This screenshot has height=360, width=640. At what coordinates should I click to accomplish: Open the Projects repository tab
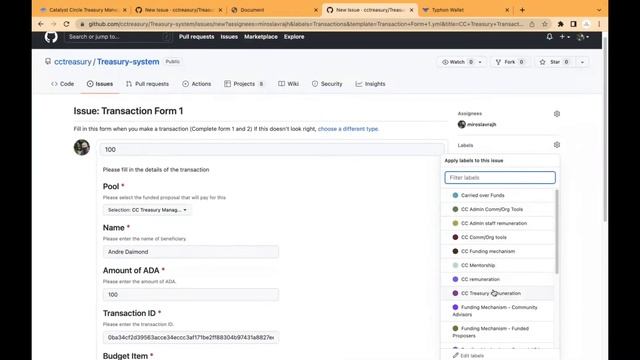coord(244,84)
